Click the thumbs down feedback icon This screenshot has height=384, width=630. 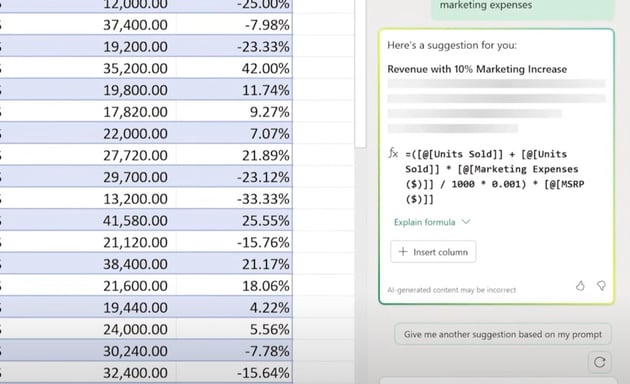click(x=601, y=286)
